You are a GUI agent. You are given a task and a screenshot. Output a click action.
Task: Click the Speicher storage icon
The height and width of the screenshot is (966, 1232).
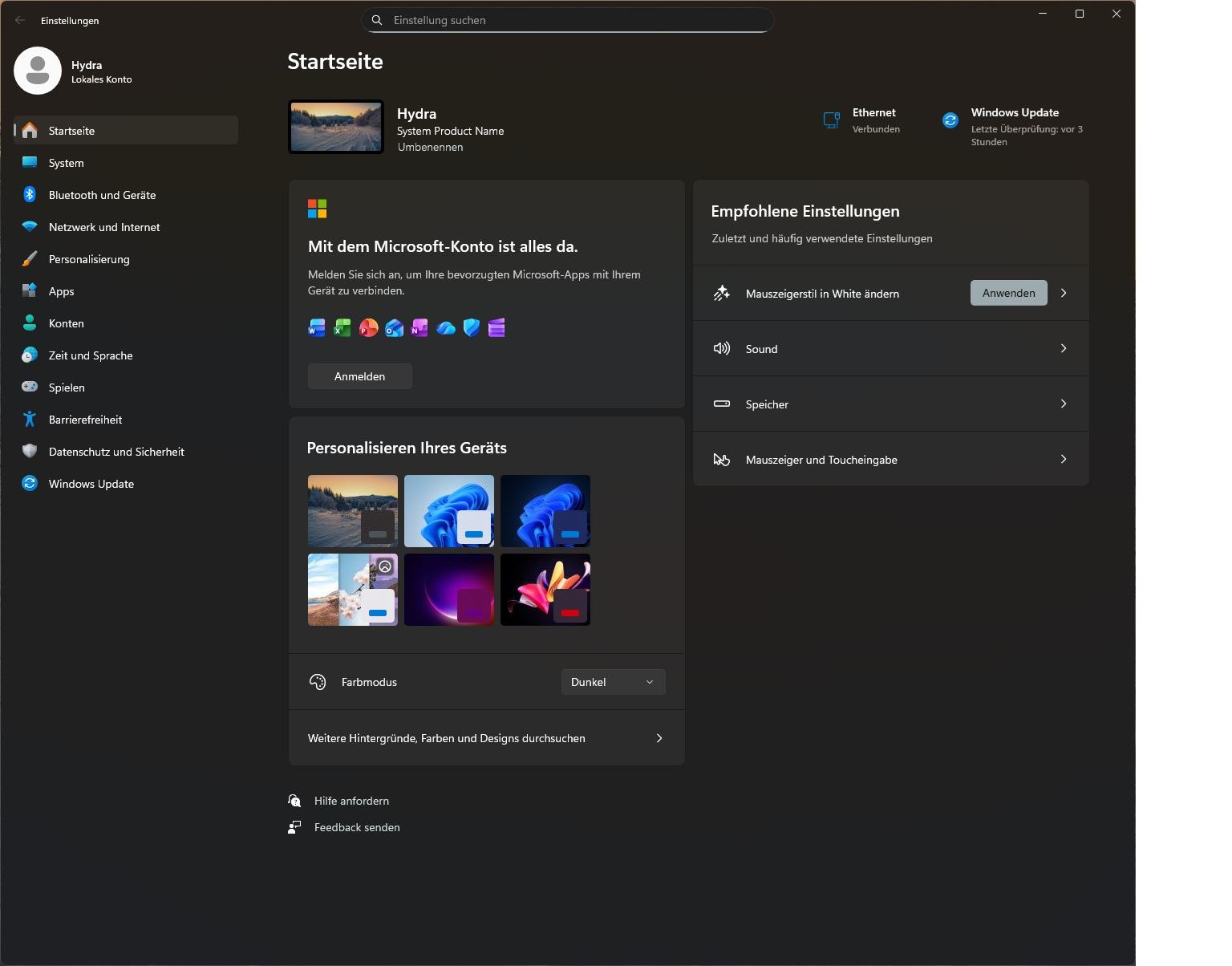pyautogui.click(x=722, y=404)
